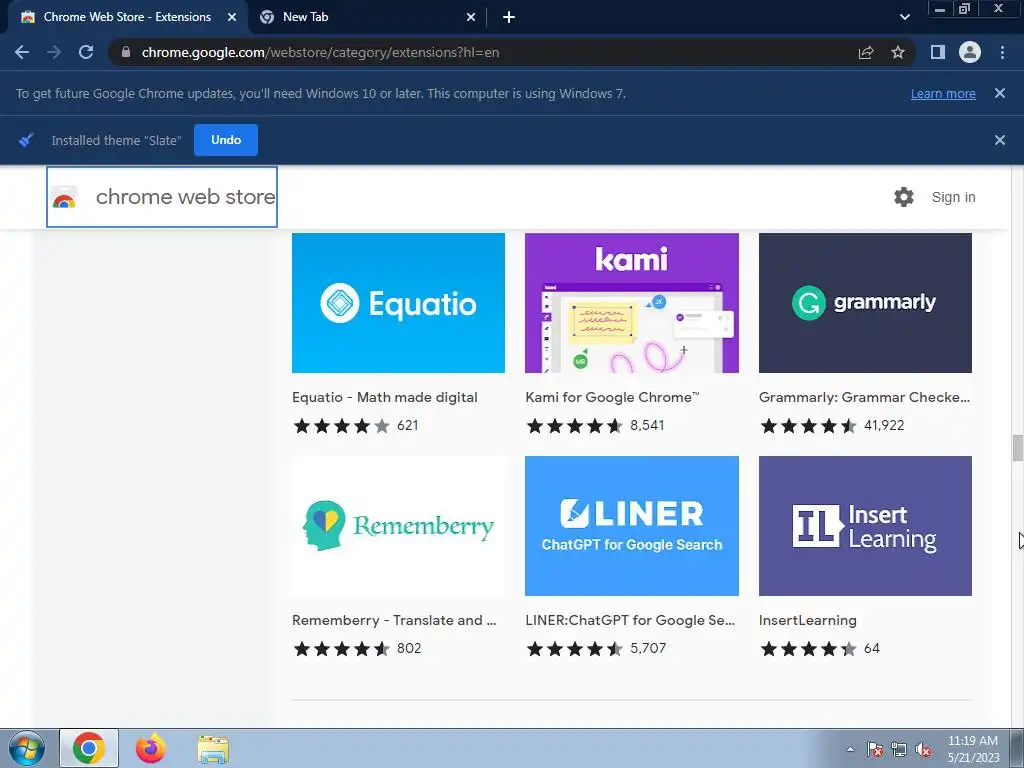
Task: Launch Firefox from the taskbar
Action: coord(150,748)
